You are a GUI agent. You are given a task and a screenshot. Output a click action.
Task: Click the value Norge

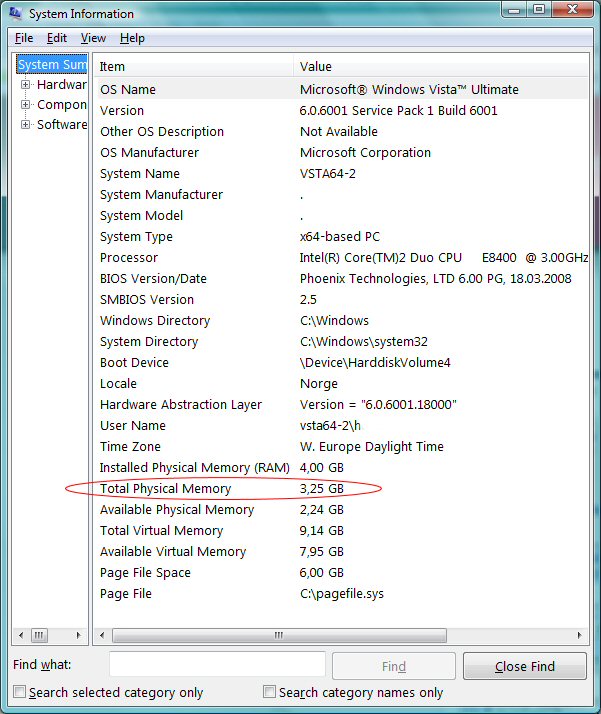[319, 384]
